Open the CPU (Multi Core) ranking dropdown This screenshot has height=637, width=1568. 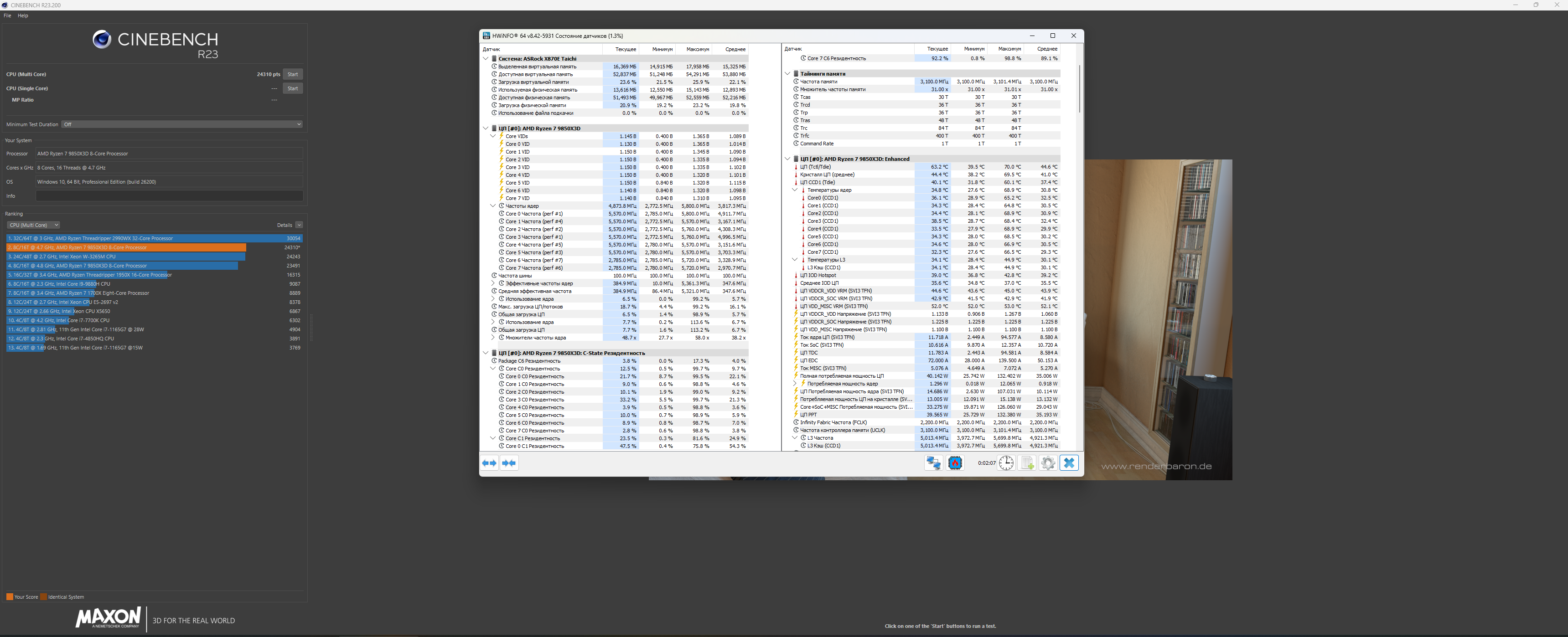point(33,225)
